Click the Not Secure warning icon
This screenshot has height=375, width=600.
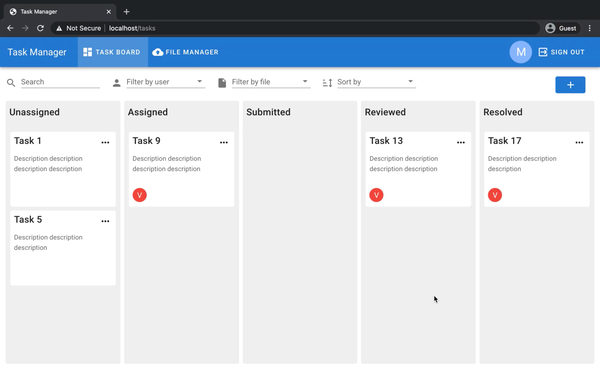tap(59, 28)
